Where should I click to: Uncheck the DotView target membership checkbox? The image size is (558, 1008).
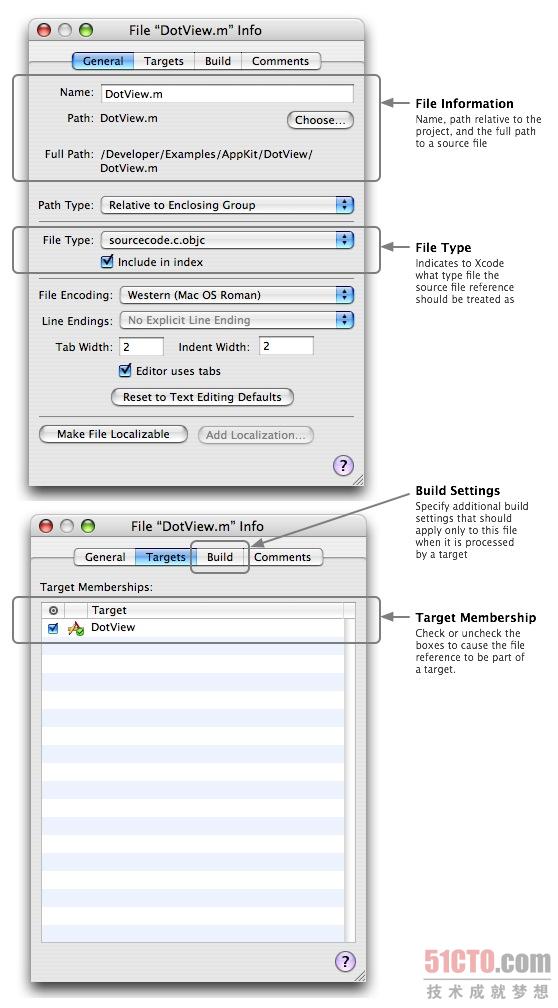coord(53,628)
